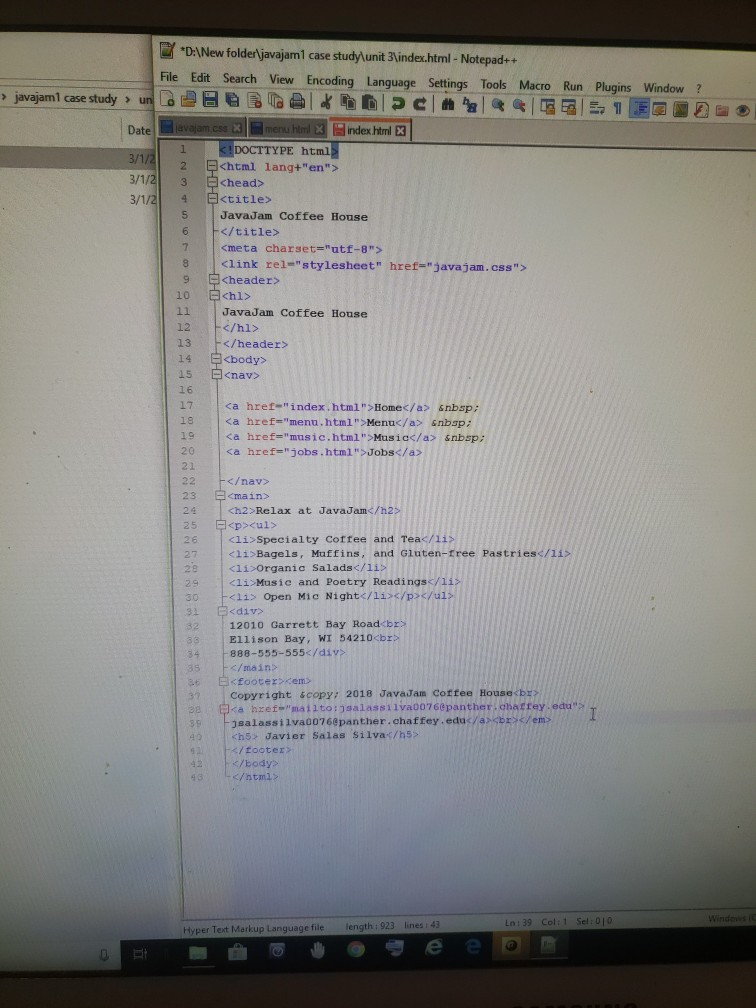The width and height of the screenshot is (756, 1008).
Task: Open the Run menu
Action: tap(572, 86)
